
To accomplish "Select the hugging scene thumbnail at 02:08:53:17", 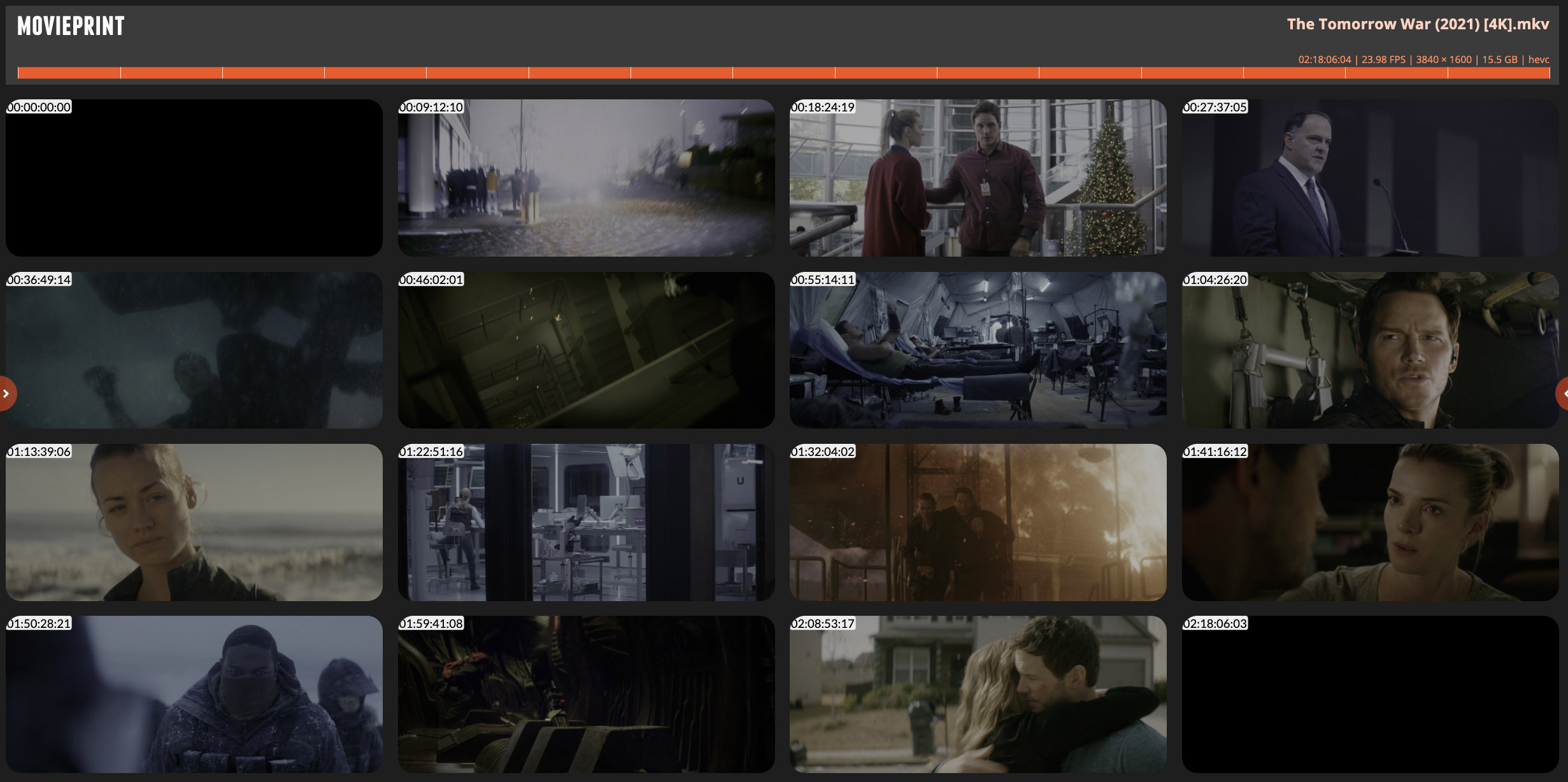I will tap(978, 694).
